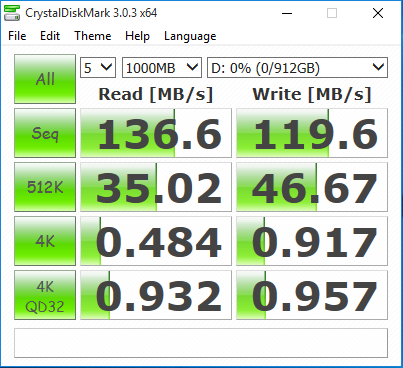
Task: Start the 512K random test
Action: point(45,187)
